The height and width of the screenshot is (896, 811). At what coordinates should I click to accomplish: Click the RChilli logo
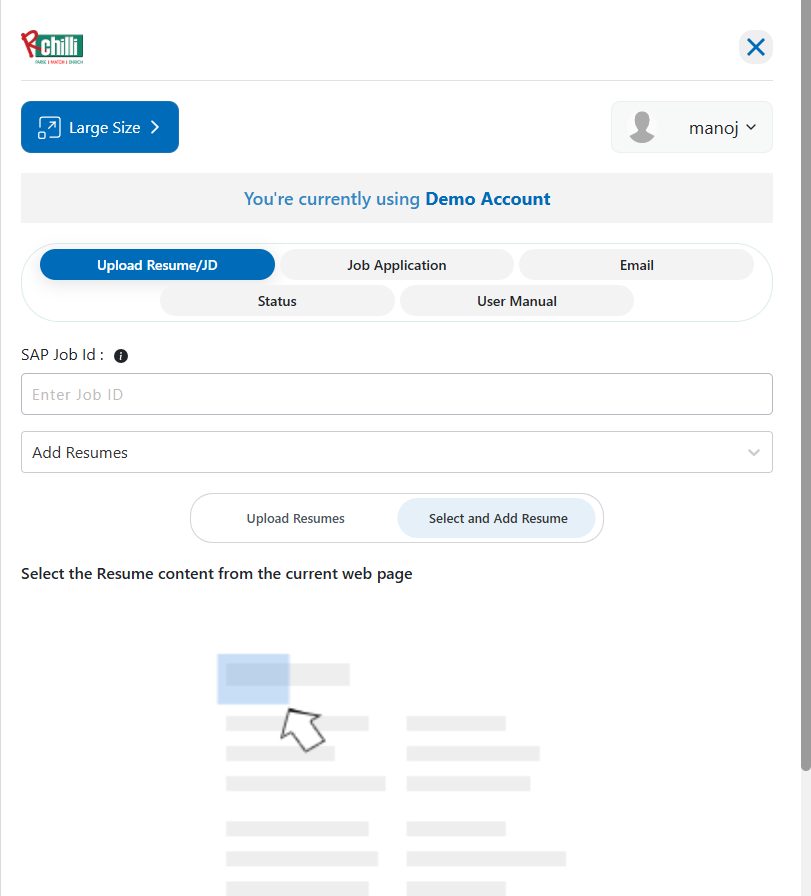click(x=52, y=47)
